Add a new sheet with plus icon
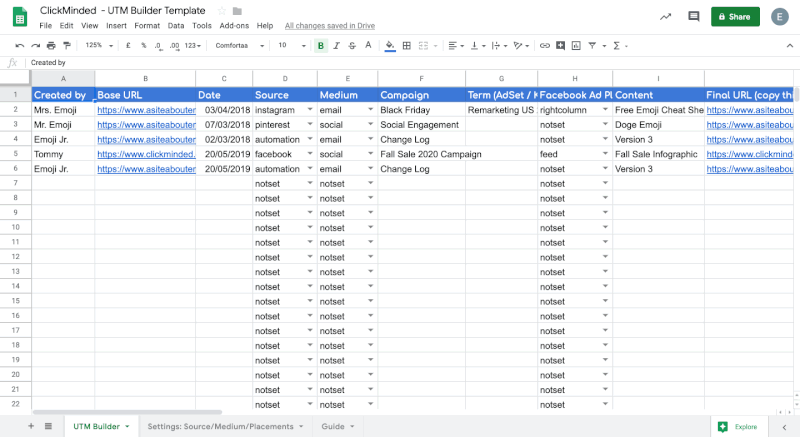 pyautogui.click(x=30, y=426)
